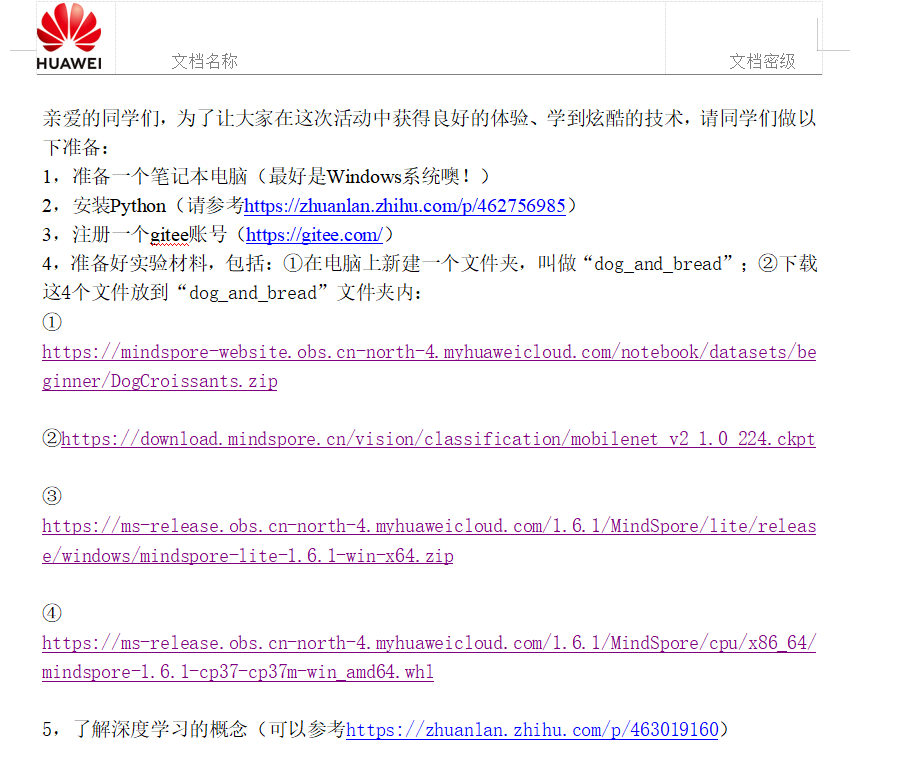This screenshot has height=764, width=915.
Task: Click item 5 text 了解深度学习的概念
Action: [160, 730]
